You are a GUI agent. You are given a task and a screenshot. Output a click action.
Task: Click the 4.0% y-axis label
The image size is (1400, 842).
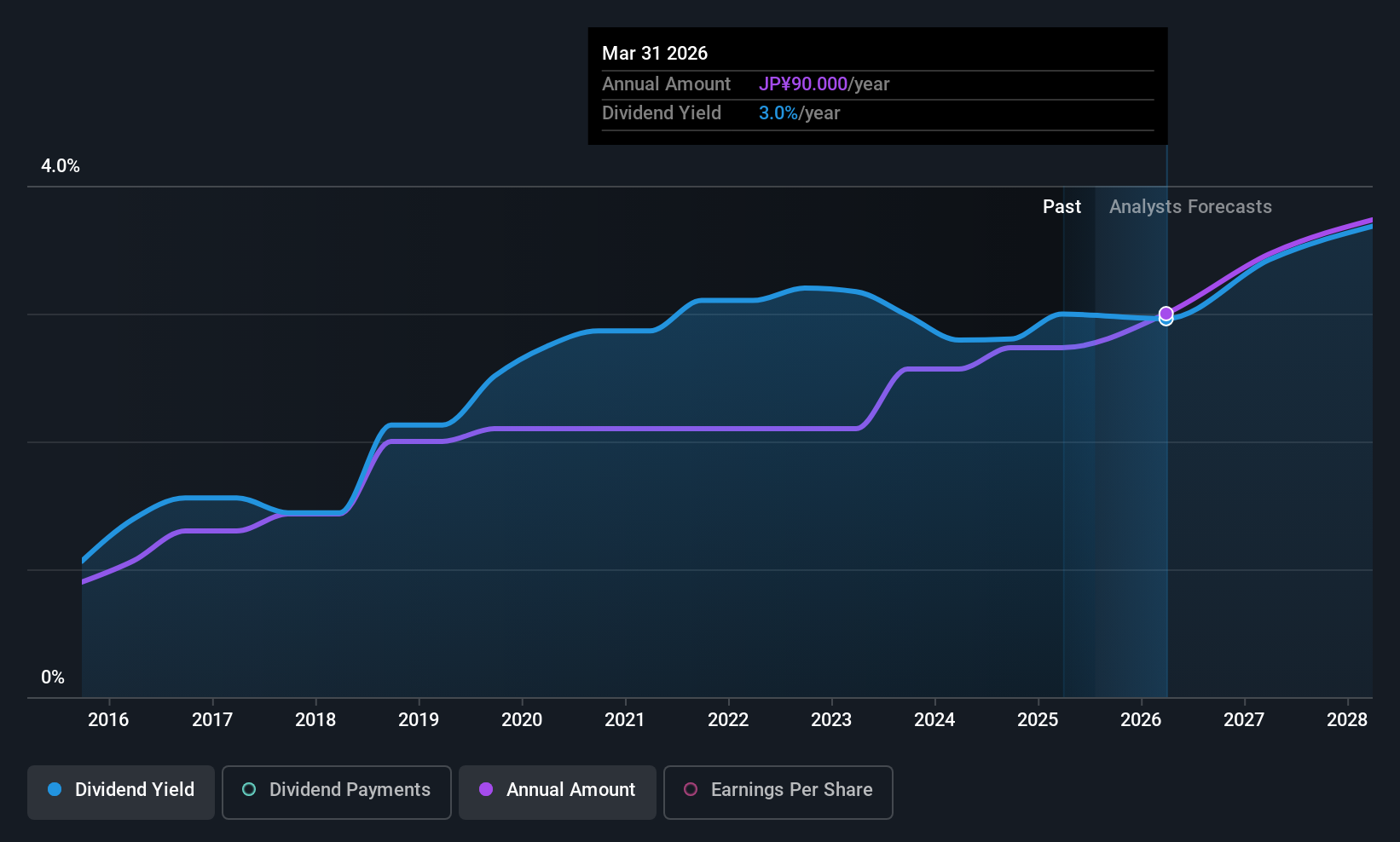[x=61, y=166]
